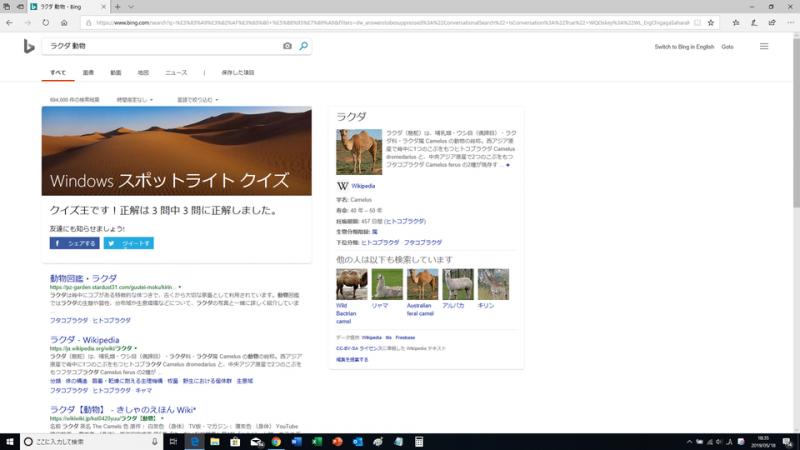Refresh the current page
Viewport: 800px width, 450px height.
(46, 22)
